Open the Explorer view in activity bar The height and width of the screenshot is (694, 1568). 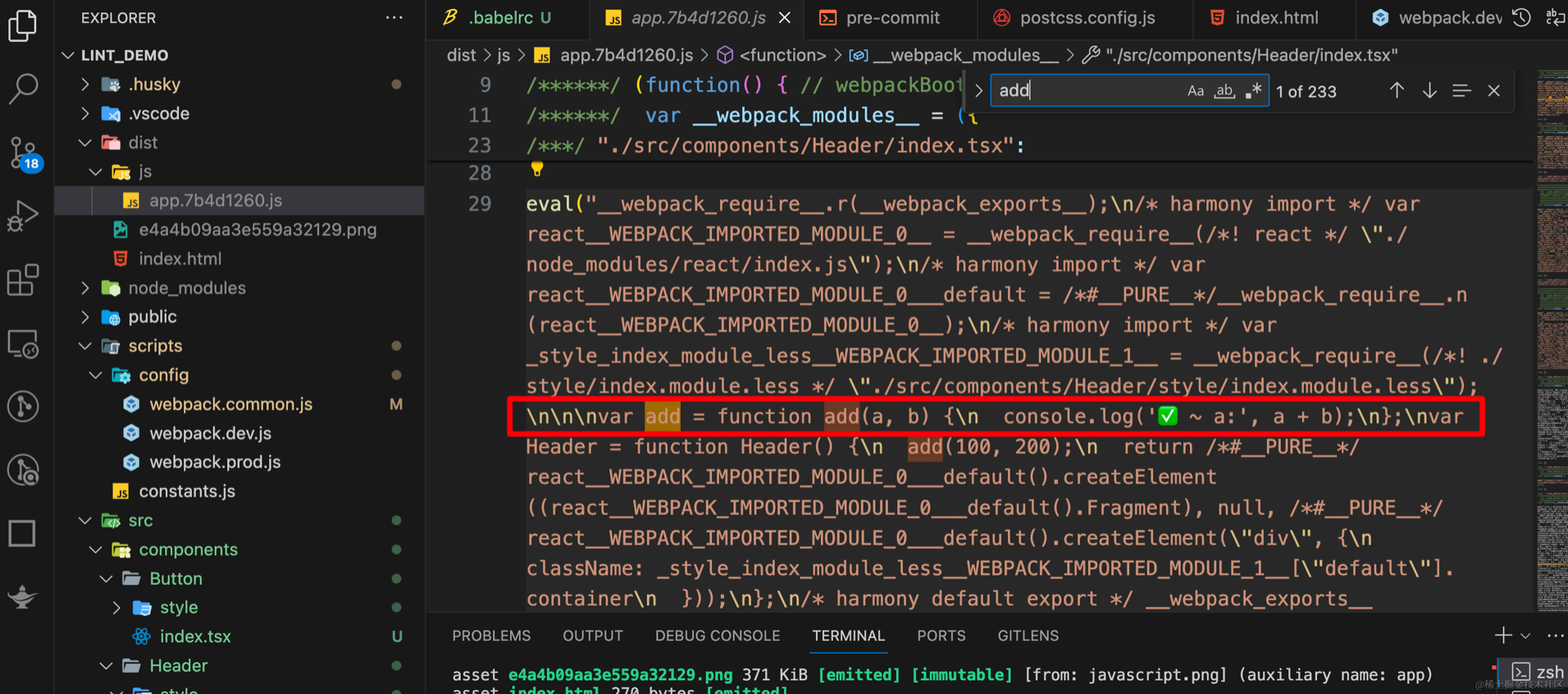[x=23, y=25]
